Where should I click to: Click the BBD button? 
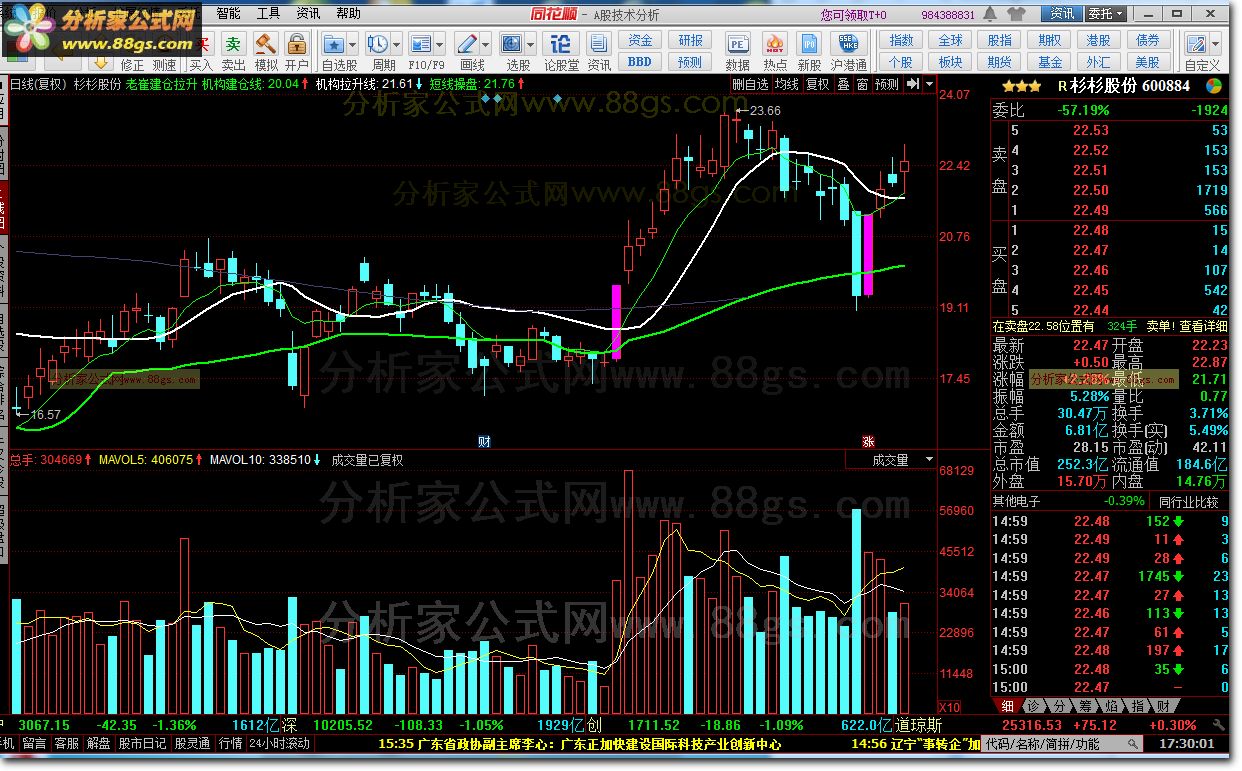[x=640, y=62]
